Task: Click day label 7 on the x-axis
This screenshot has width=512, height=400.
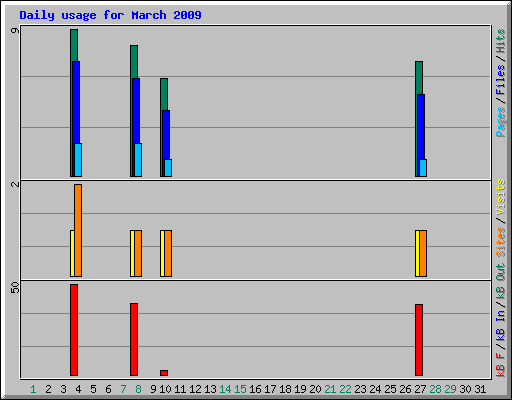Action: point(123,389)
